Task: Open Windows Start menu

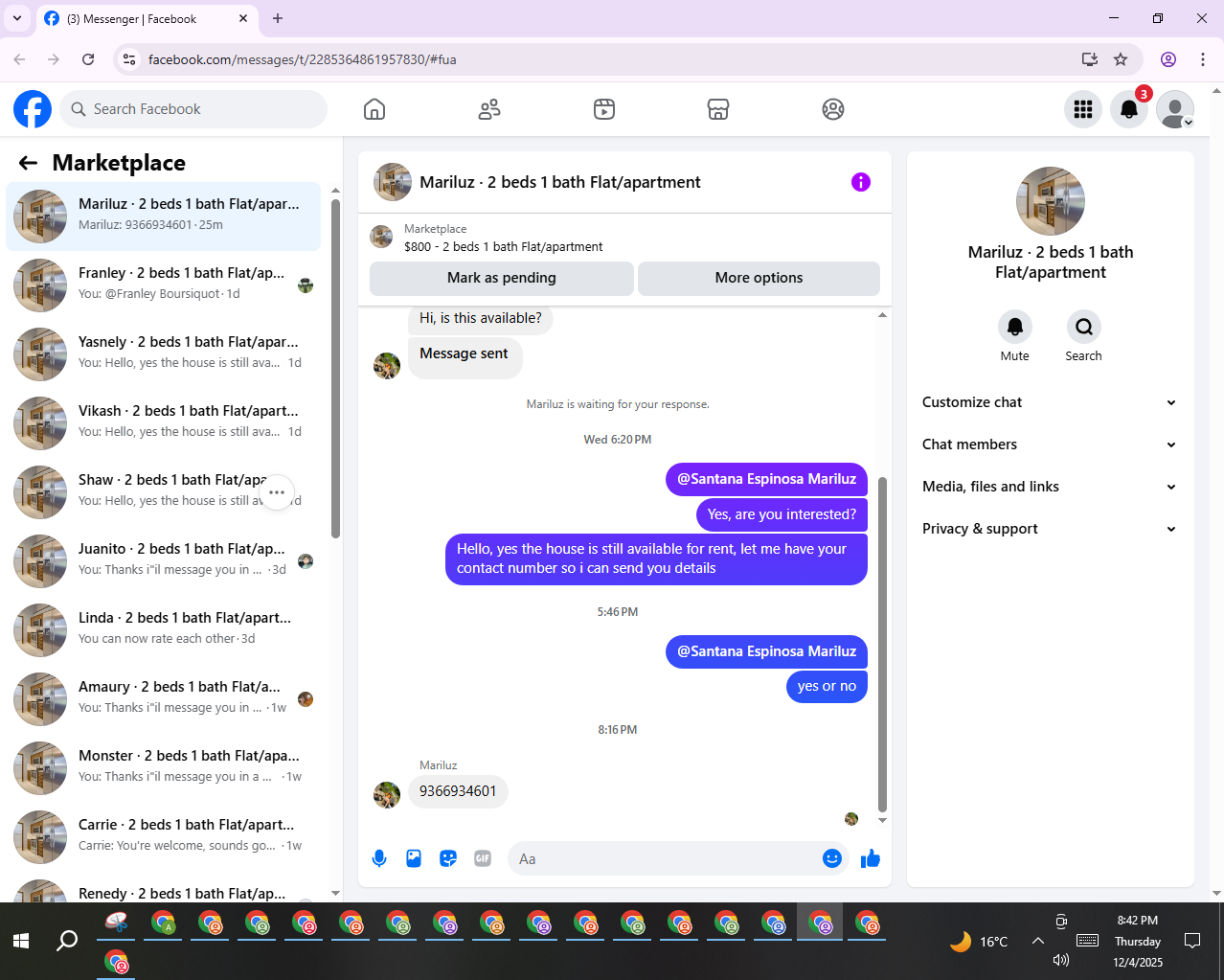Action: point(21,941)
